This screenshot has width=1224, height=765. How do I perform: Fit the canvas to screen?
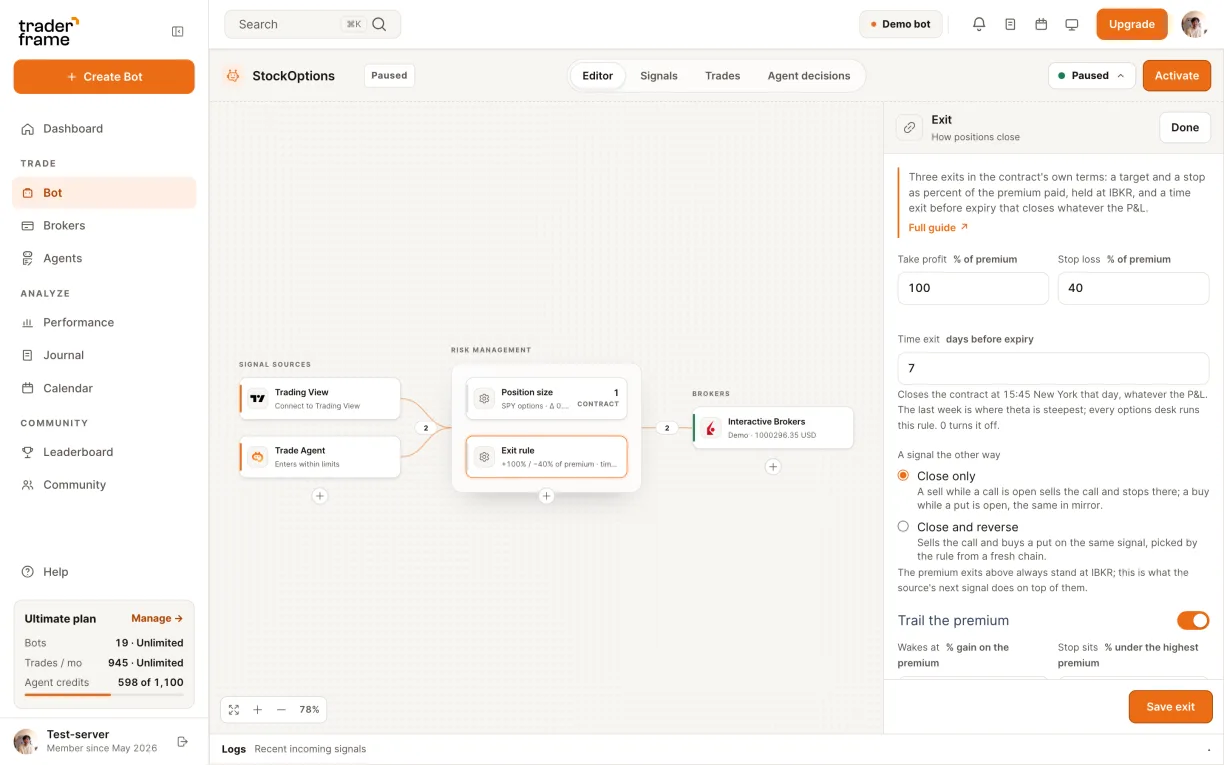(x=234, y=709)
